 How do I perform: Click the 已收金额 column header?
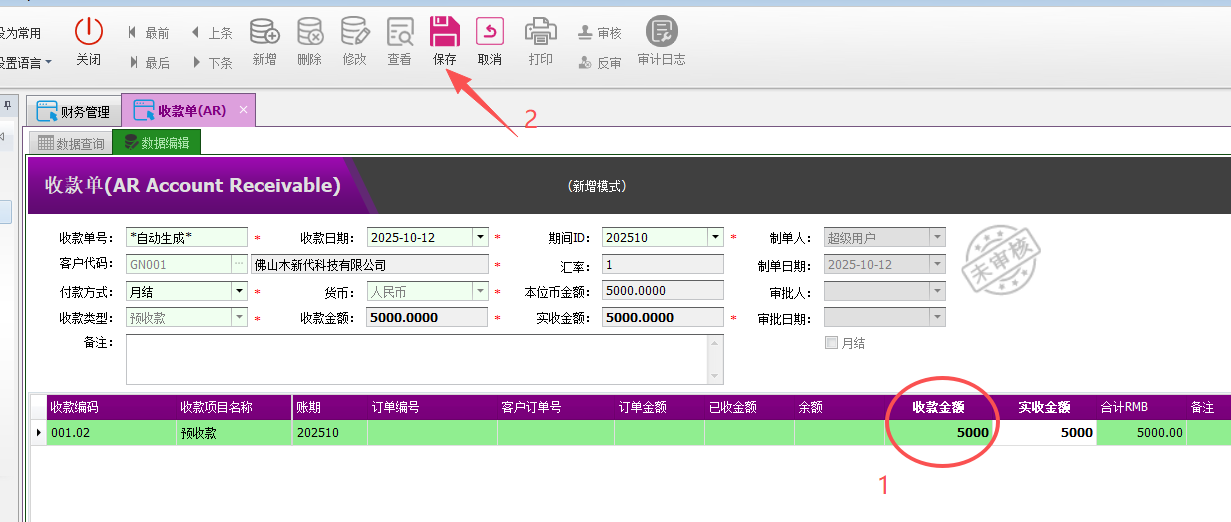(x=749, y=408)
